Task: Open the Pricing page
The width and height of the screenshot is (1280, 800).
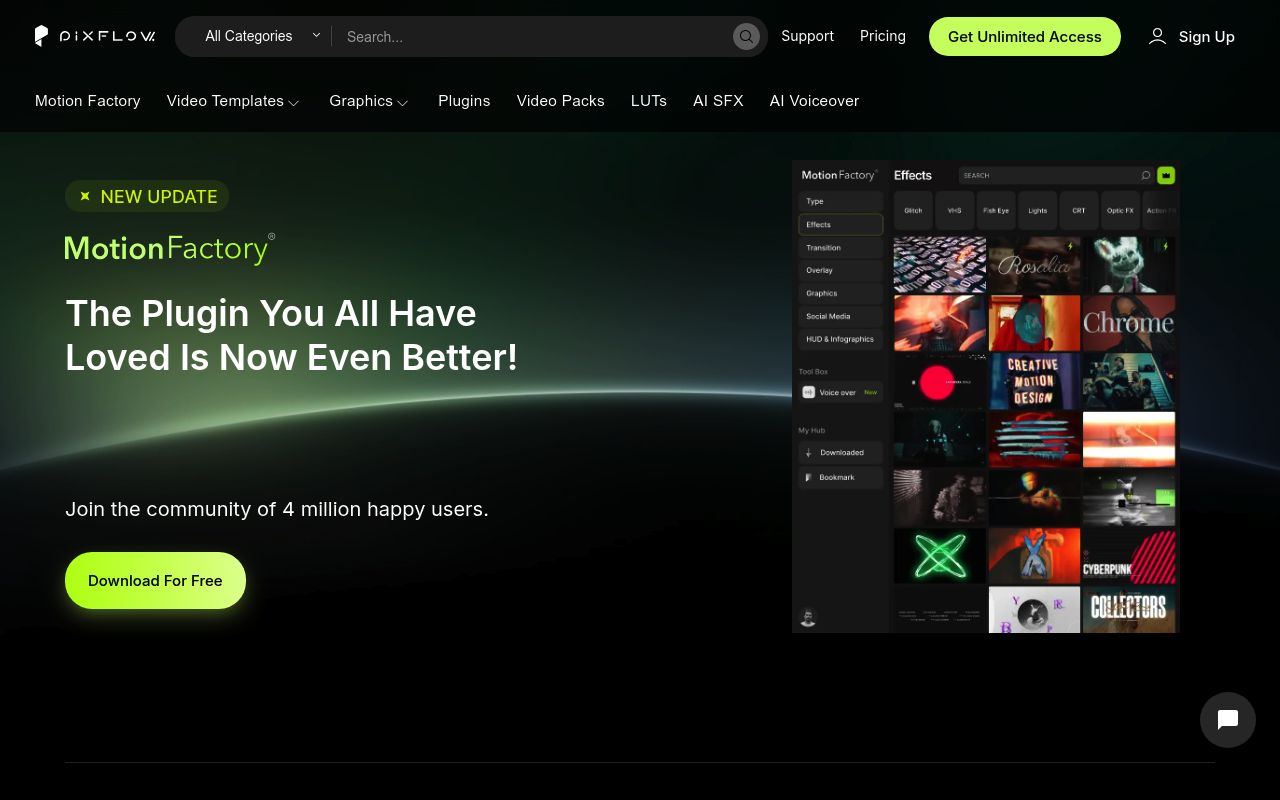Action: [x=882, y=36]
